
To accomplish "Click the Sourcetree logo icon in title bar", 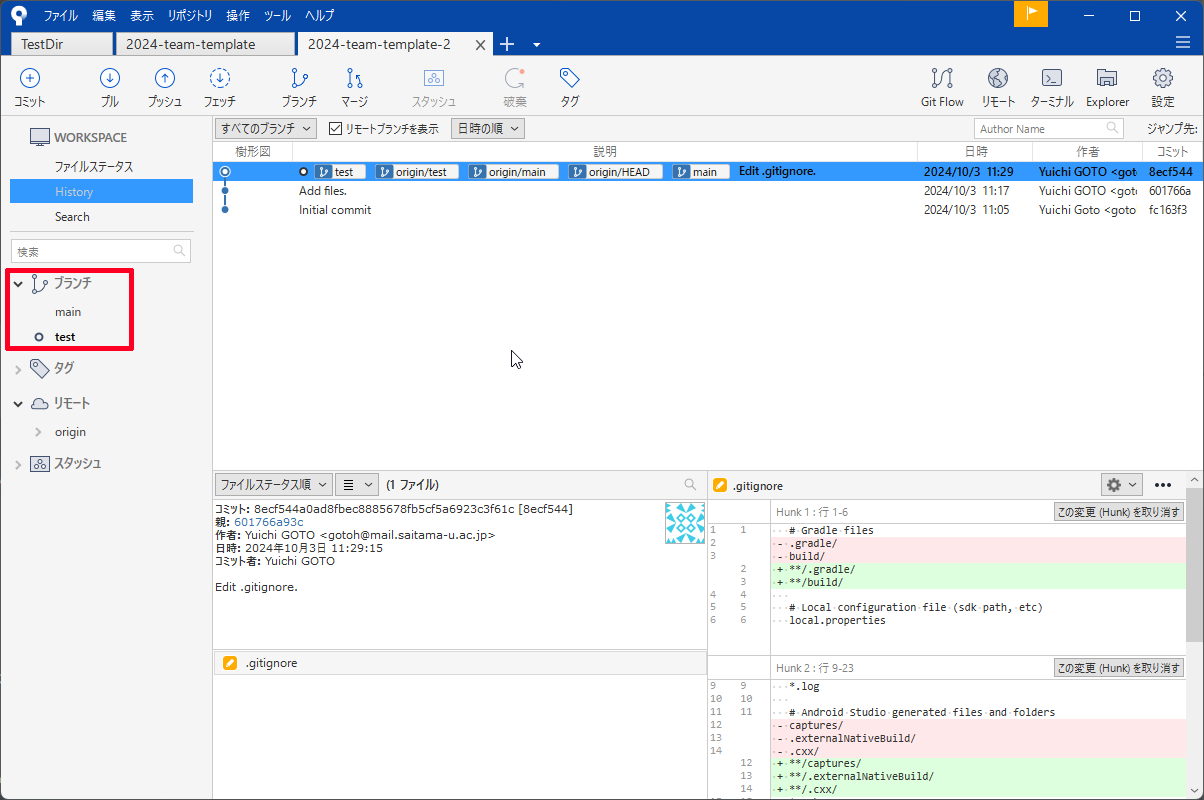I will pos(18,15).
